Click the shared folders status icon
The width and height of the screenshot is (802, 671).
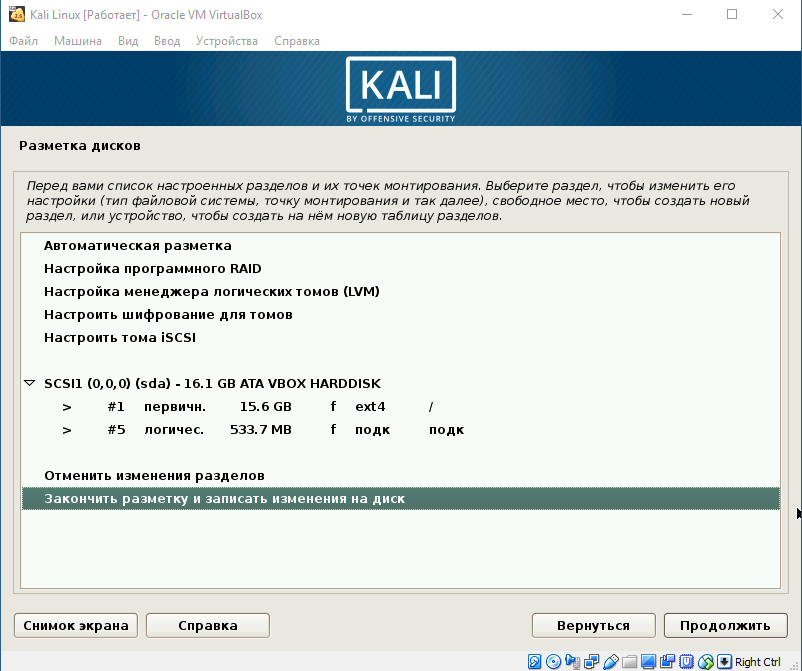click(629, 661)
